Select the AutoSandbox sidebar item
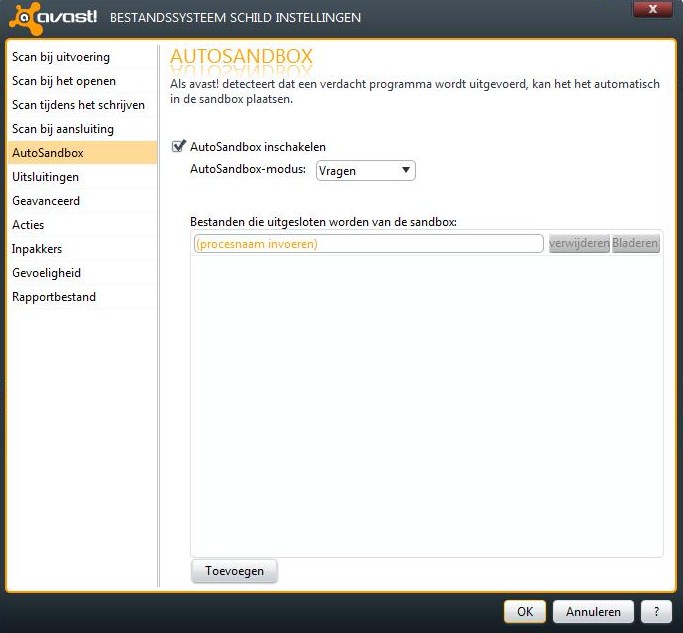683x633 pixels. tap(82, 153)
